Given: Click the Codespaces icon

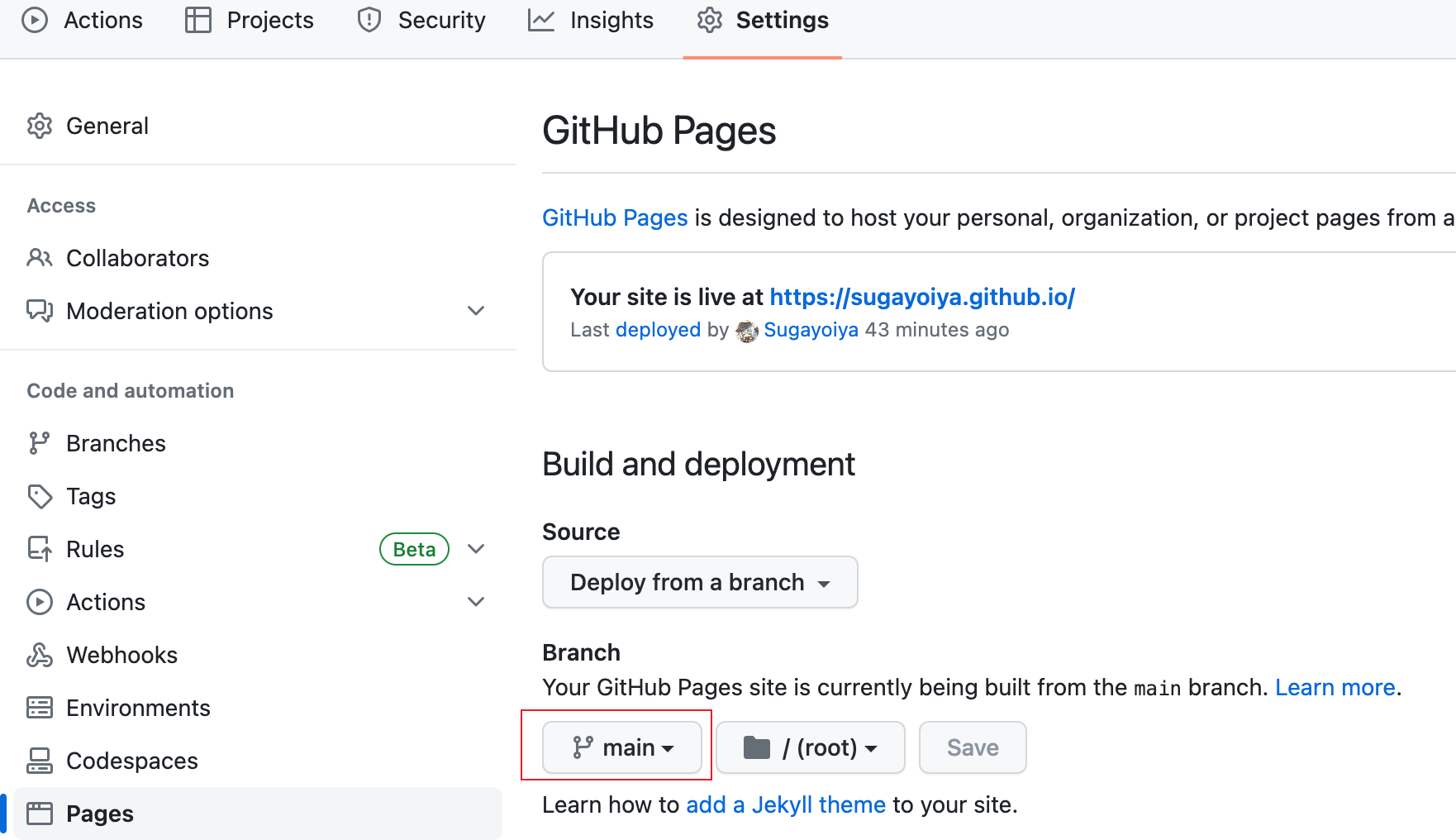Looking at the screenshot, I should [x=40, y=761].
